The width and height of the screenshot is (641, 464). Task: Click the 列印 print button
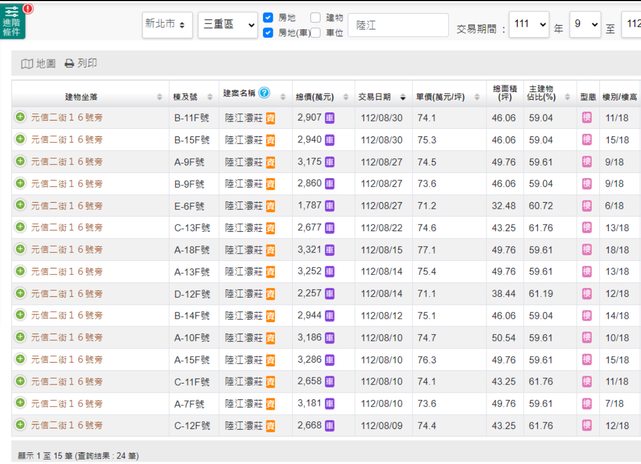pos(81,63)
